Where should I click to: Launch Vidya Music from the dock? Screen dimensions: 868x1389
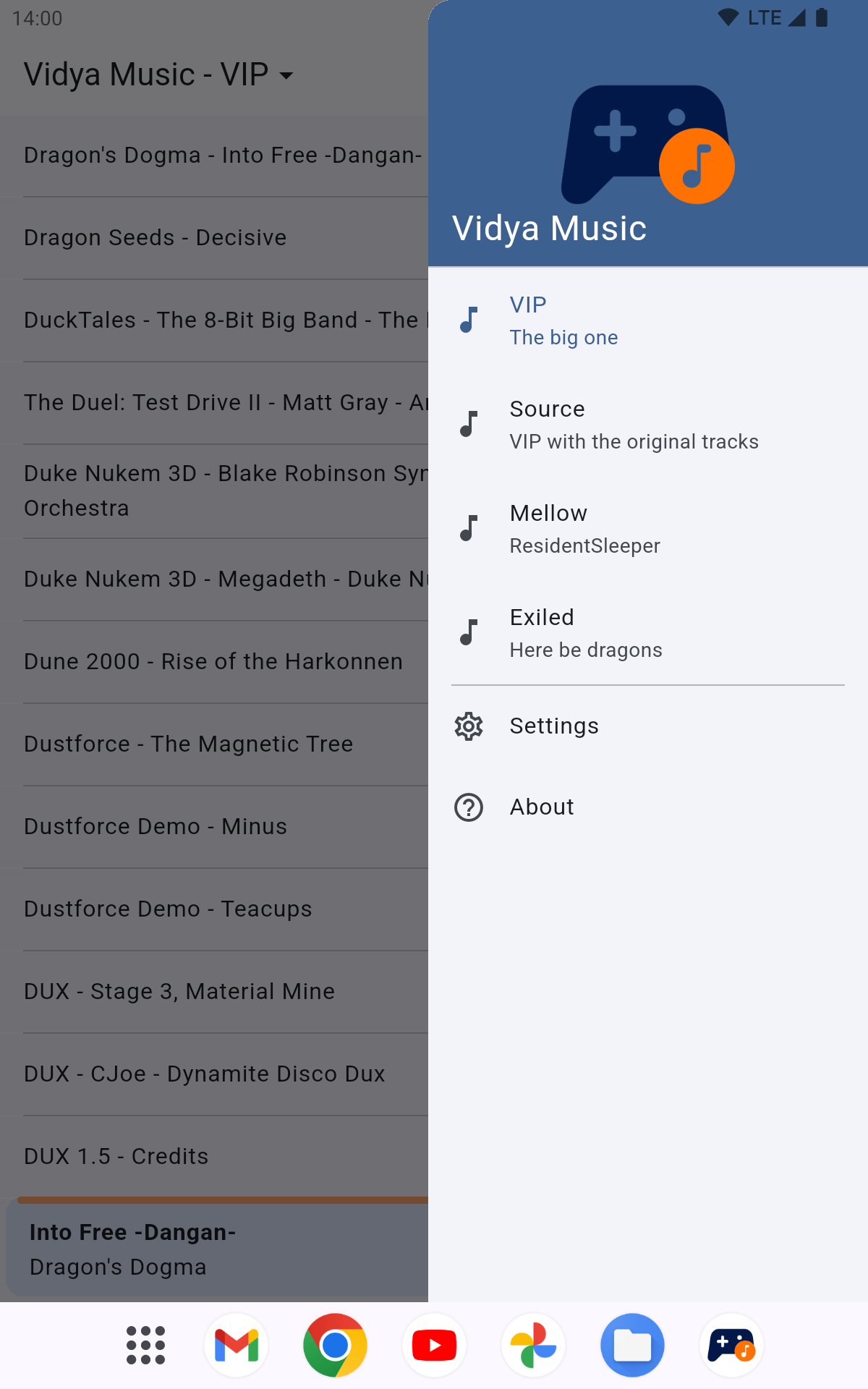coord(731,1346)
